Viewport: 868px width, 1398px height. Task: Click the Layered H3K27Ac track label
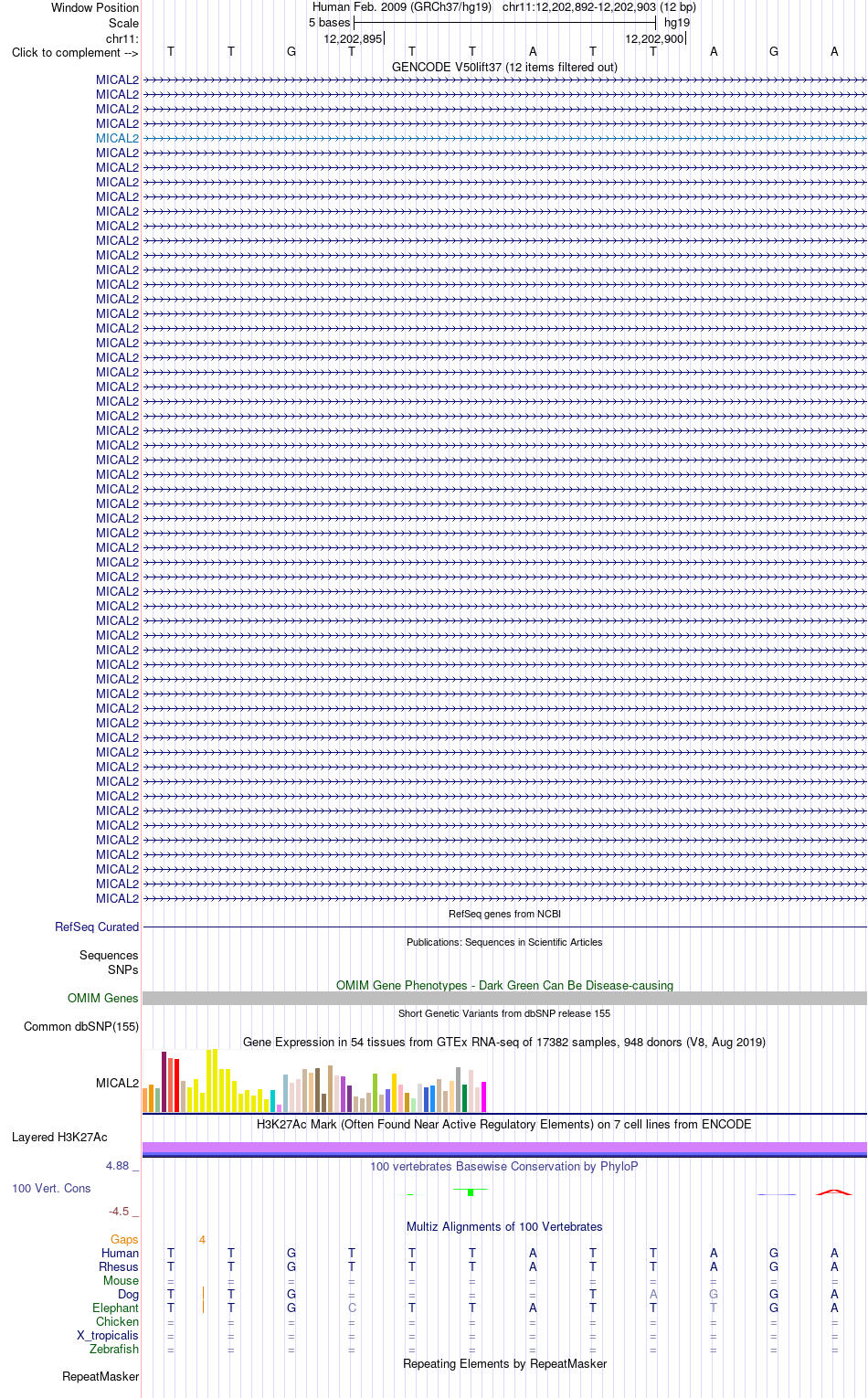59,1137
